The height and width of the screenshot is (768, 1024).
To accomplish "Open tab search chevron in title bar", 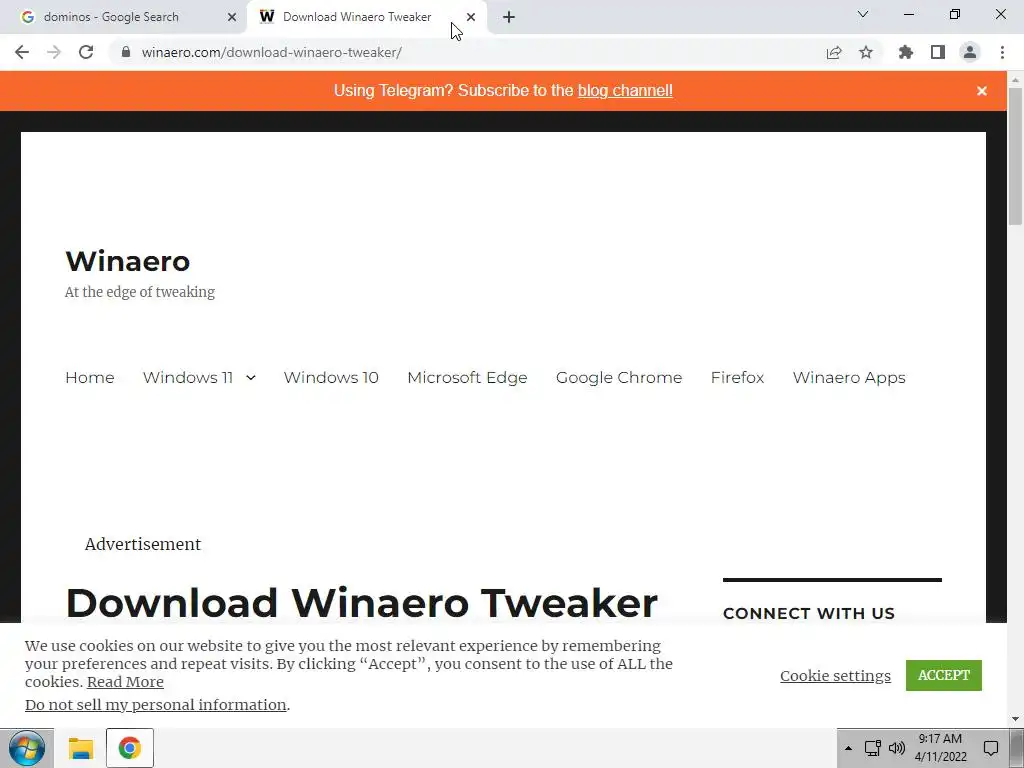I will (x=863, y=14).
